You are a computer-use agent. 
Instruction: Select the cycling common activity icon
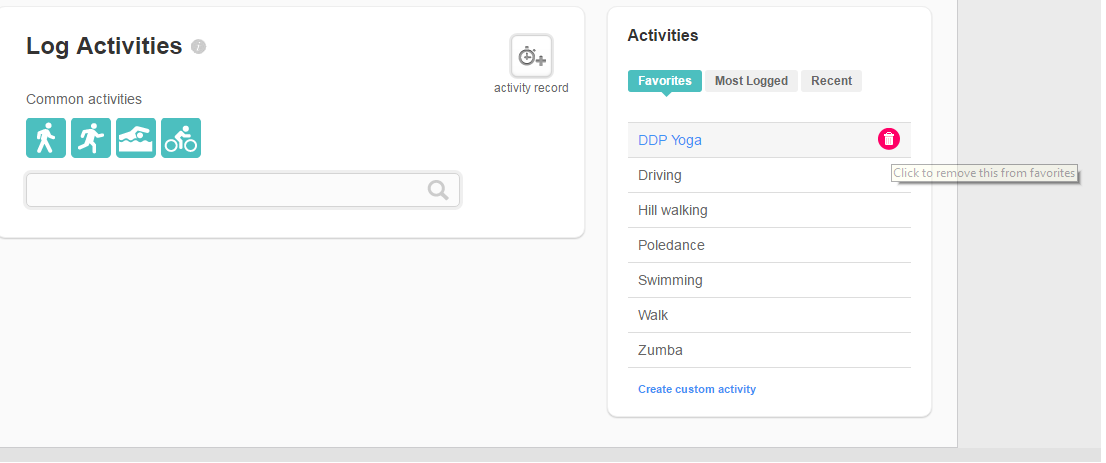181,138
